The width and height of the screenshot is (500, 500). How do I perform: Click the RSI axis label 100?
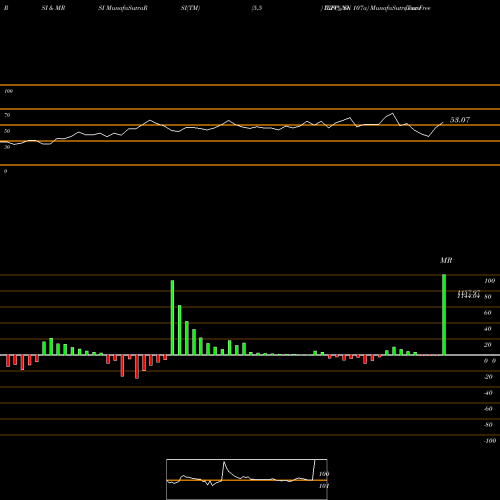click(x=8, y=91)
